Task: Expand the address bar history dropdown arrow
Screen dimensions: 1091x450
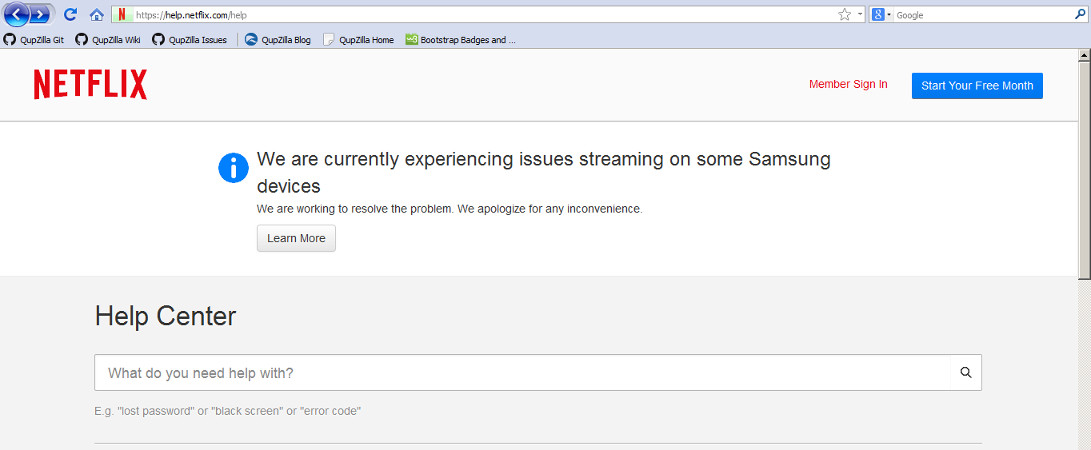Action: (x=860, y=15)
